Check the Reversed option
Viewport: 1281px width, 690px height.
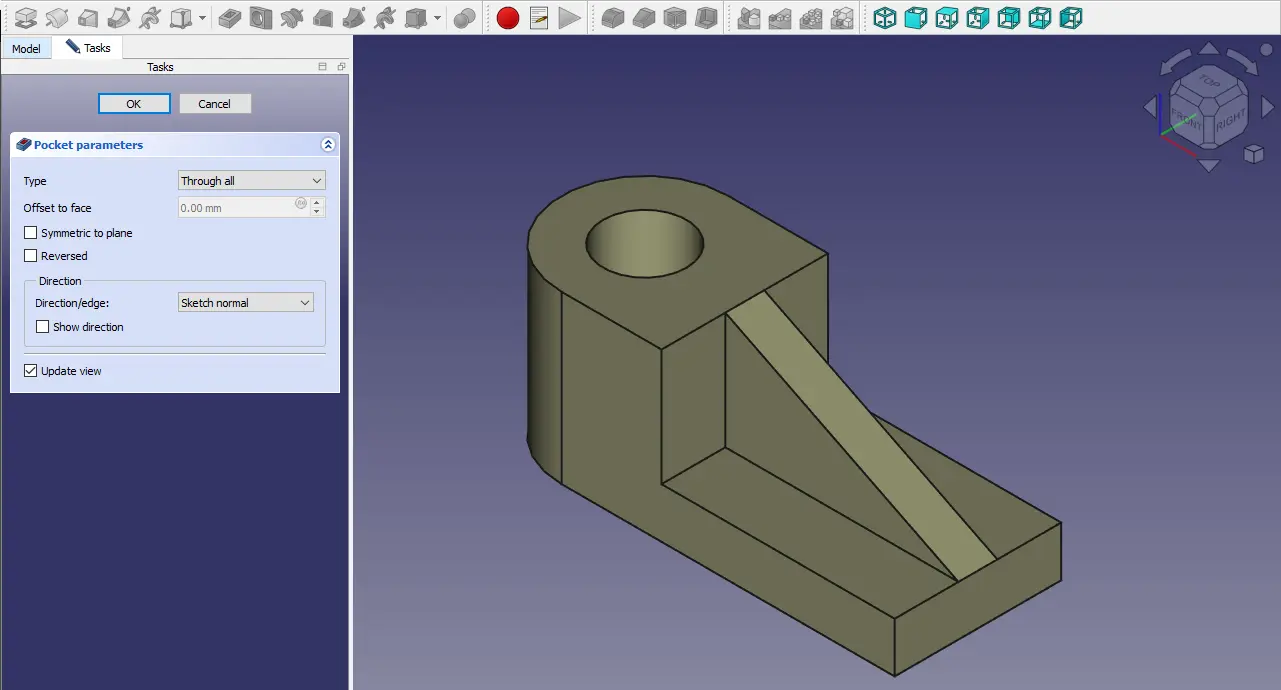[x=31, y=256]
